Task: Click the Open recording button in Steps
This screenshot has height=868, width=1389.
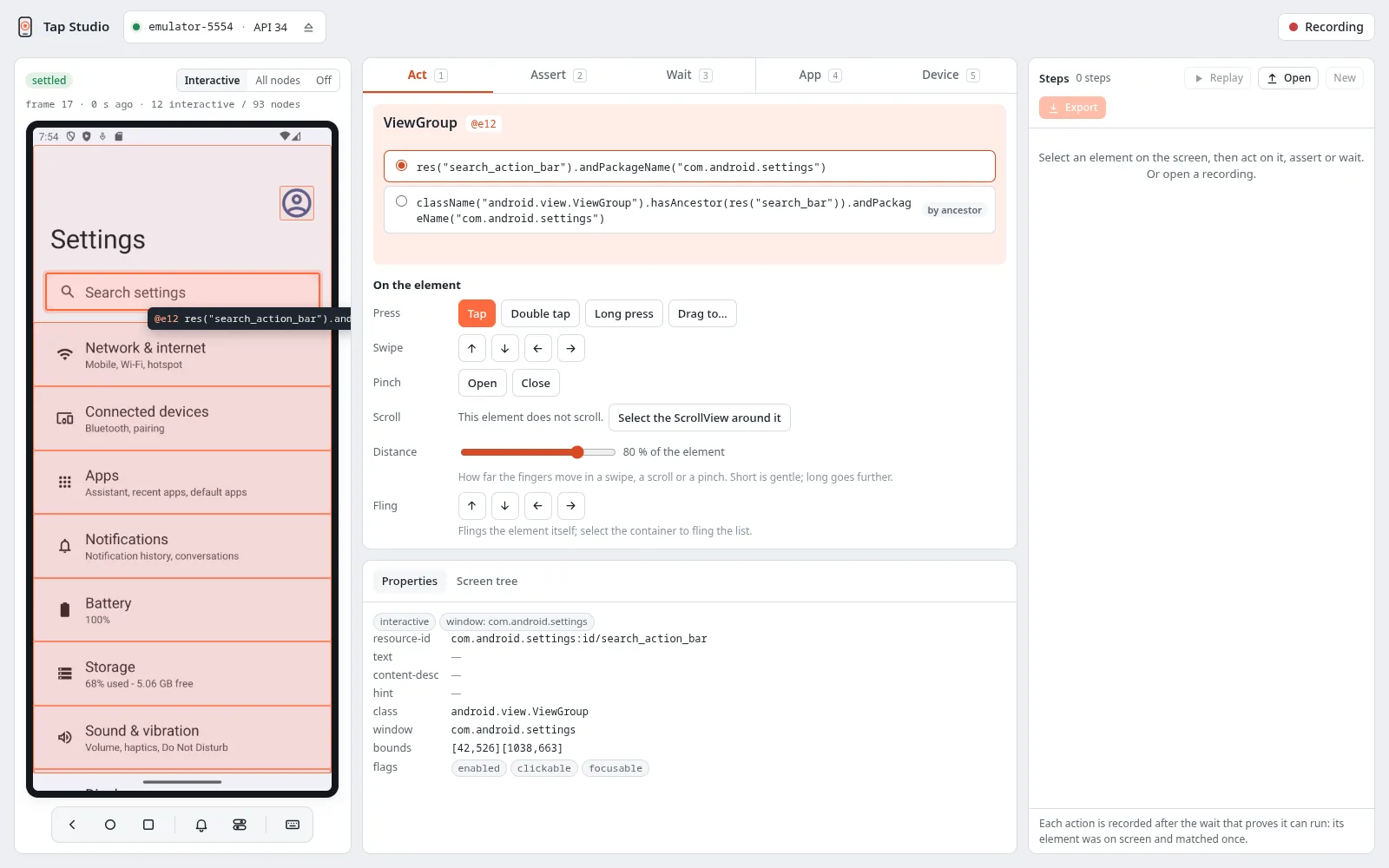Action: pyautogui.click(x=1288, y=78)
